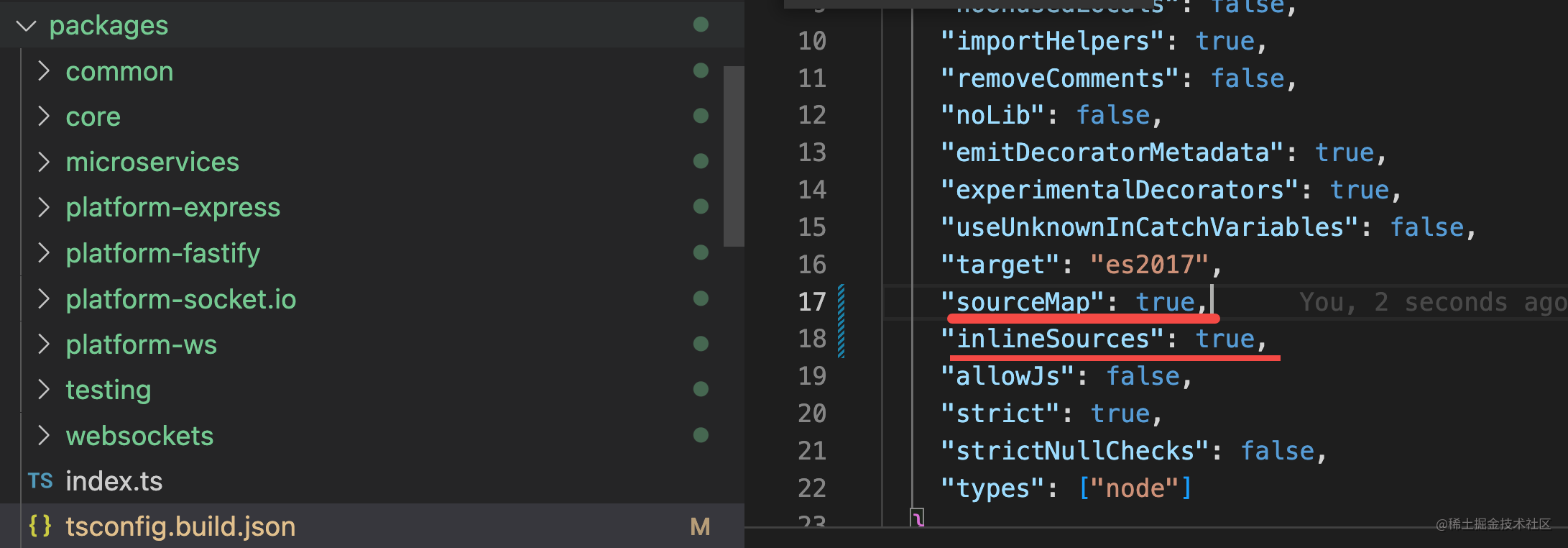
Task: Select the platform-fastify folder
Action: point(163,253)
